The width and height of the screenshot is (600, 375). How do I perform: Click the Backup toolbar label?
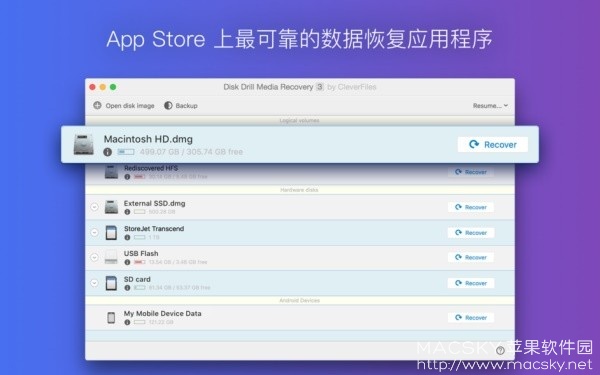pos(186,106)
